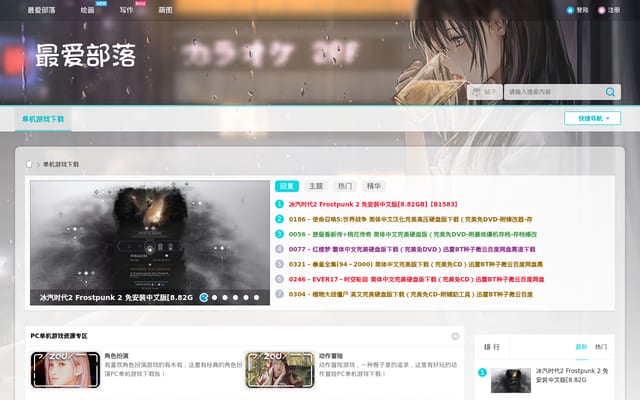Open the 0246 EVER17 thread link

(416, 280)
